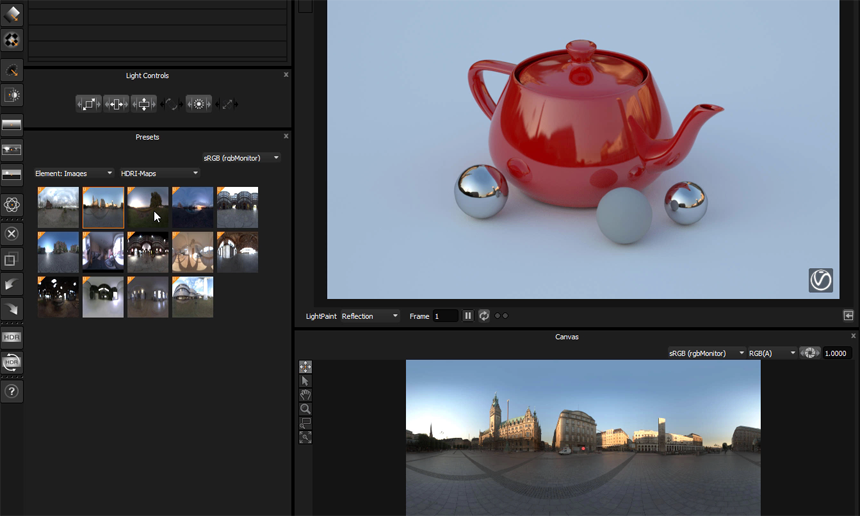Select the canvas arrow pointer tool
Screen dimensions: 860x516
tap(305, 381)
